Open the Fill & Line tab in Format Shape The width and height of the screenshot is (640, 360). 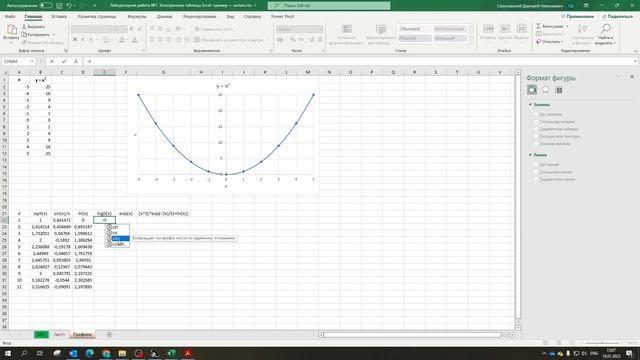(x=532, y=89)
